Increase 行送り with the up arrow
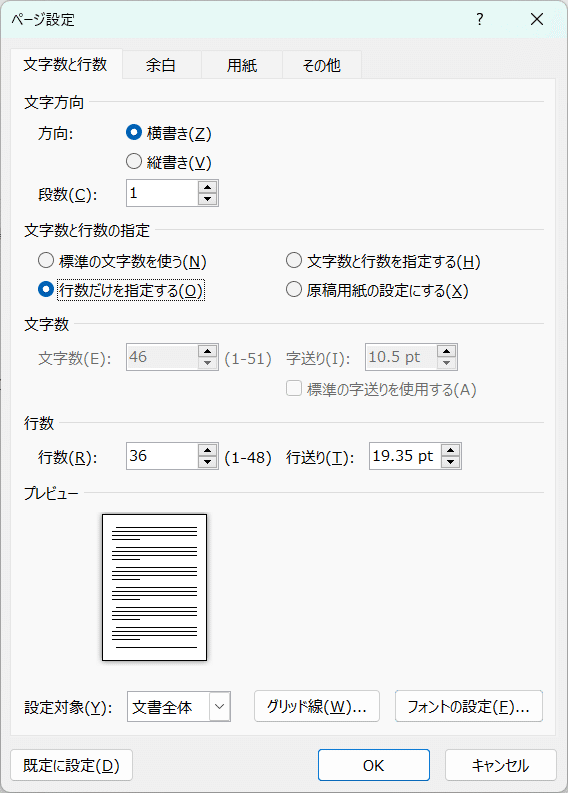The height and width of the screenshot is (793, 568). [x=451, y=450]
